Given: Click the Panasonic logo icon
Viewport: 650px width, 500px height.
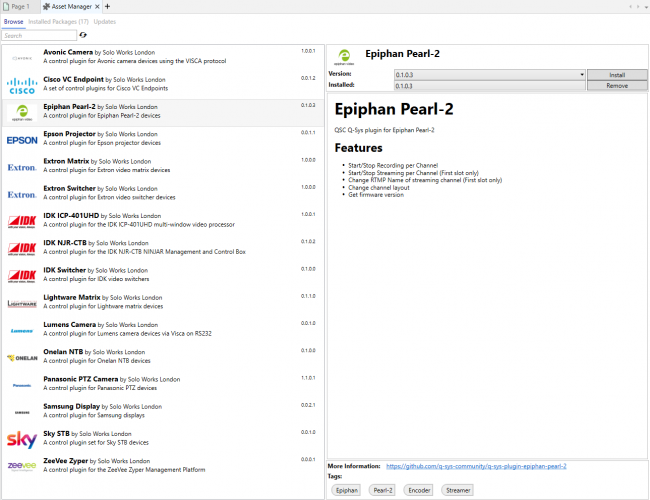Looking at the screenshot, I should click(22, 386).
